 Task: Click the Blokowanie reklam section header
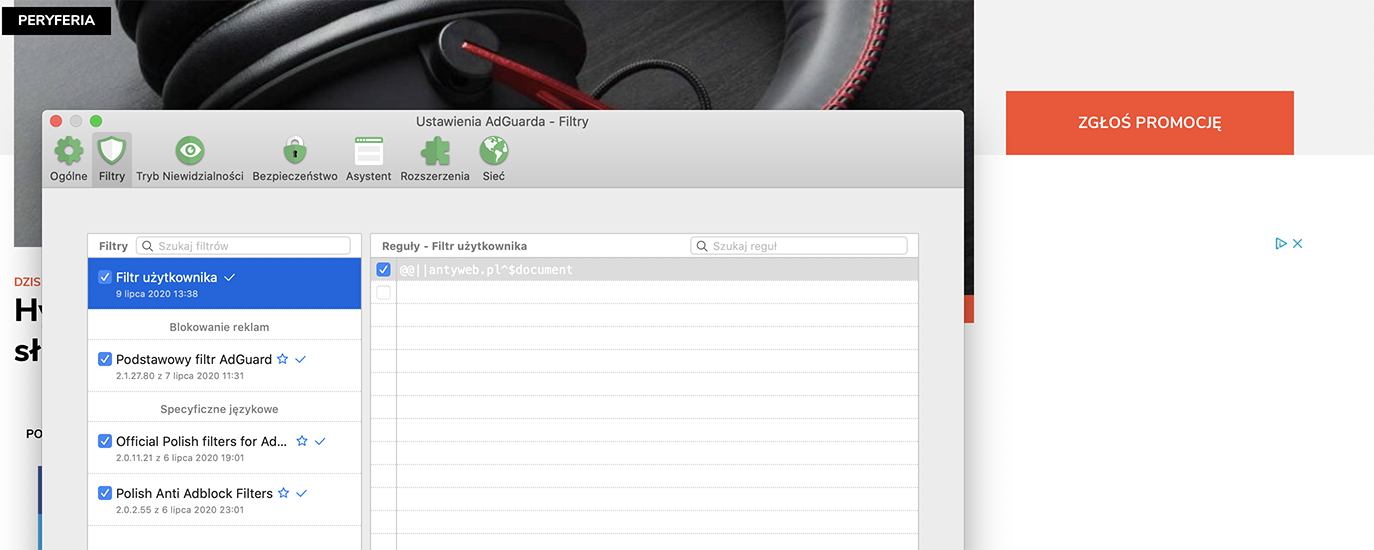tap(219, 327)
